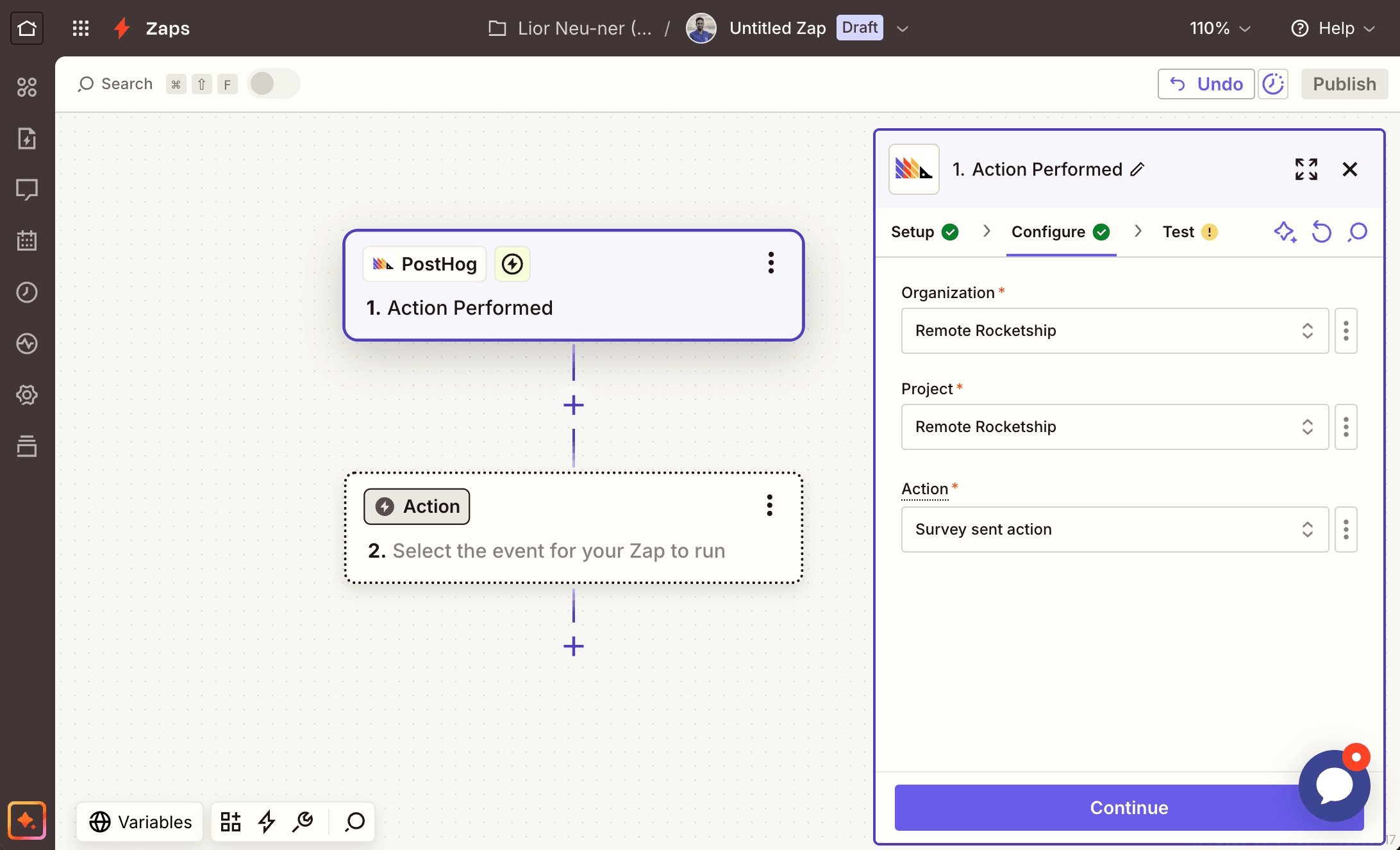
Task: Switch to the Test tab
Action: (x=1190, y=232)
